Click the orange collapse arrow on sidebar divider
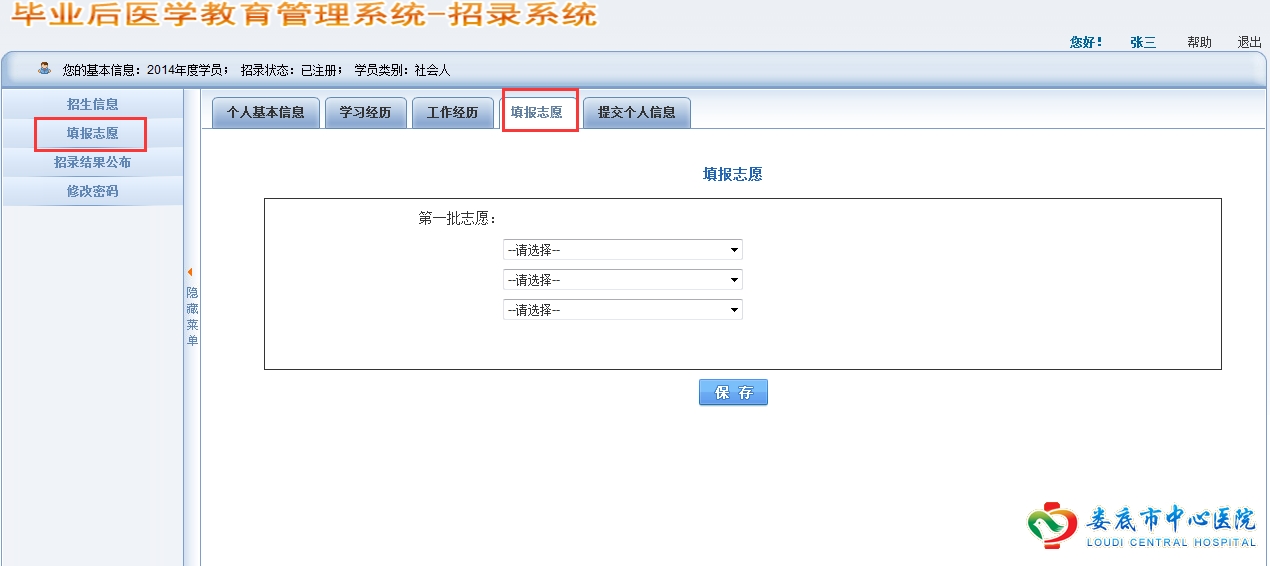1270x566 pixels. point(190,272)
